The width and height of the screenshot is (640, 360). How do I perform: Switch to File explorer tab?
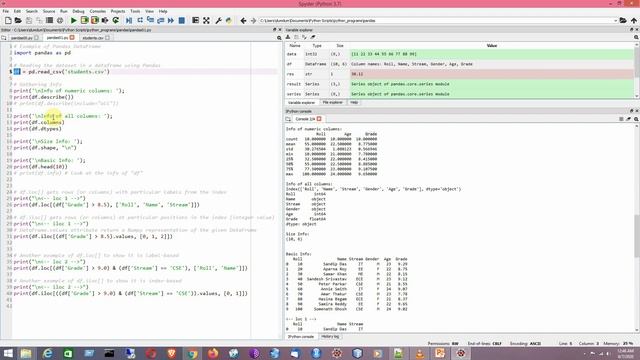click(x=332, y=102)
